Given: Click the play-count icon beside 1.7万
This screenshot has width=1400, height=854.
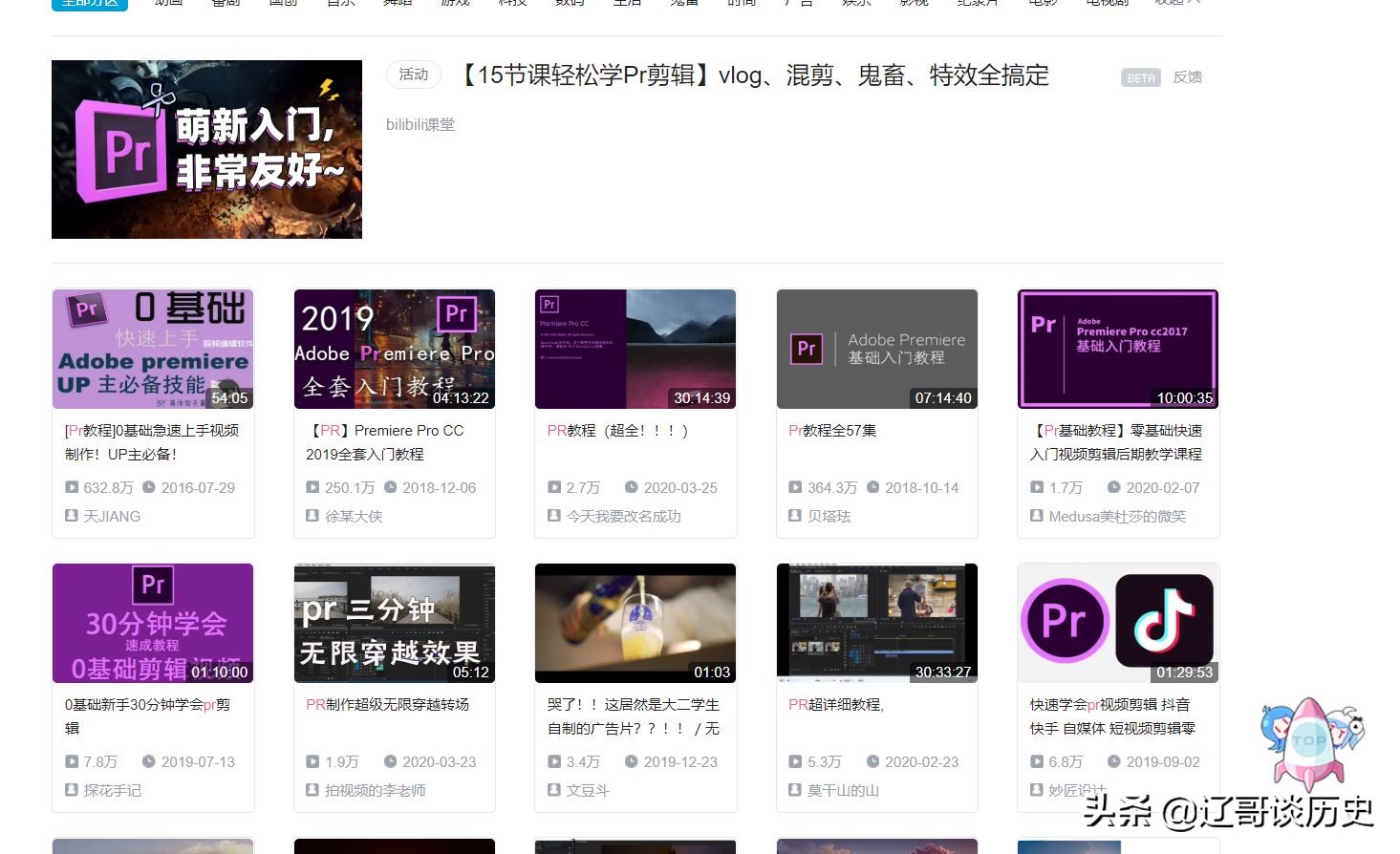Looking at the screenshot, I should pyautogui.click(x=1037, y=487).
